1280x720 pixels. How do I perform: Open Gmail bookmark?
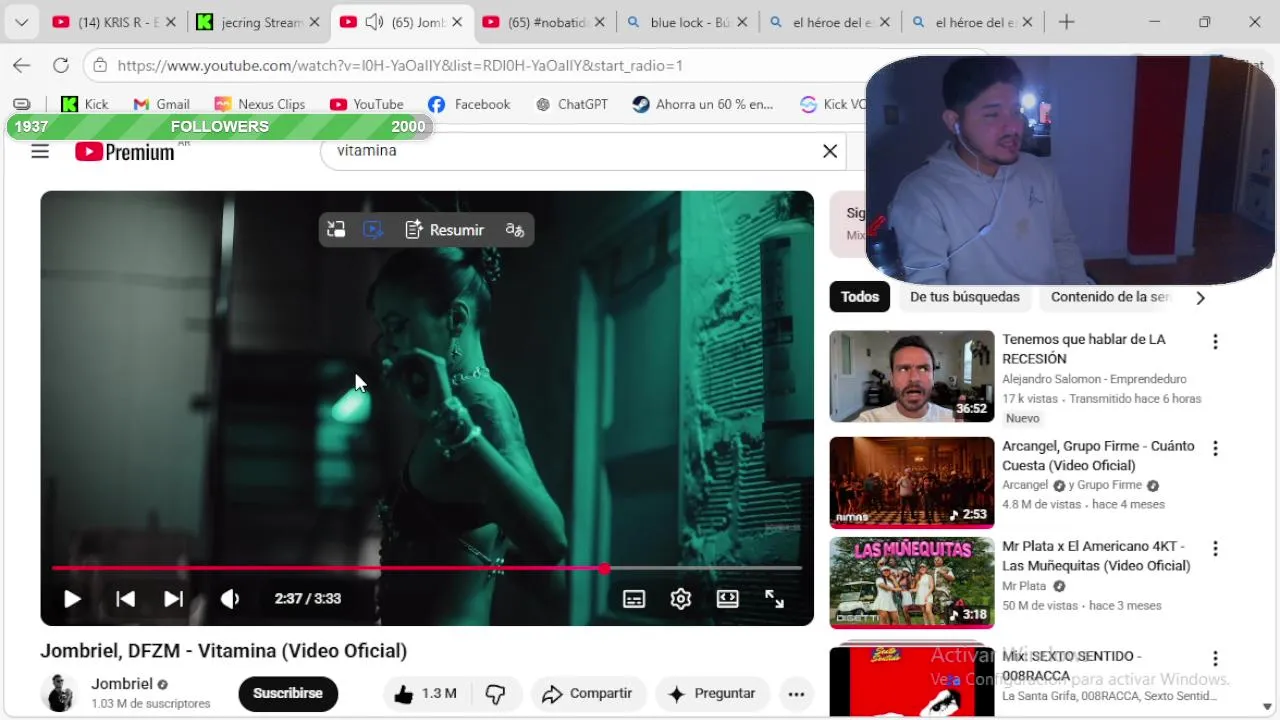coord(161,104)
